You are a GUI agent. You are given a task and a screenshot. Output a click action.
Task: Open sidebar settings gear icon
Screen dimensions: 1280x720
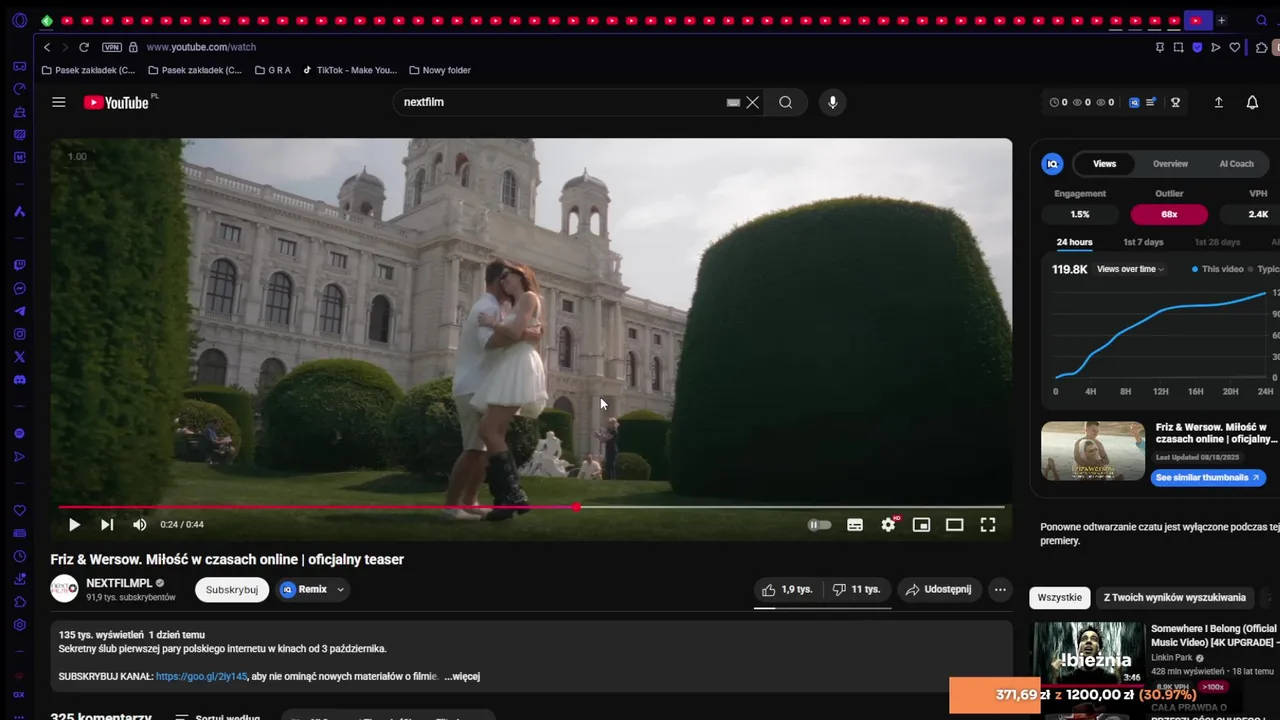pos(19,625)
